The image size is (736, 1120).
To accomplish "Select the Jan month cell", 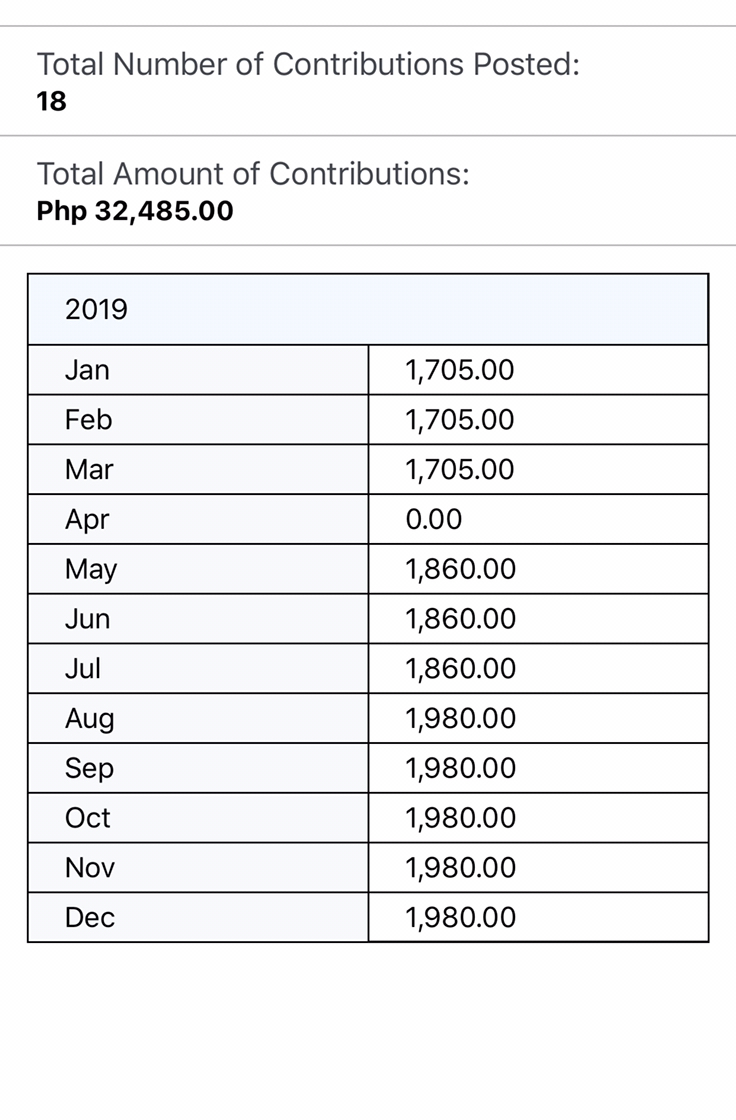I will [x=198, y=370].
